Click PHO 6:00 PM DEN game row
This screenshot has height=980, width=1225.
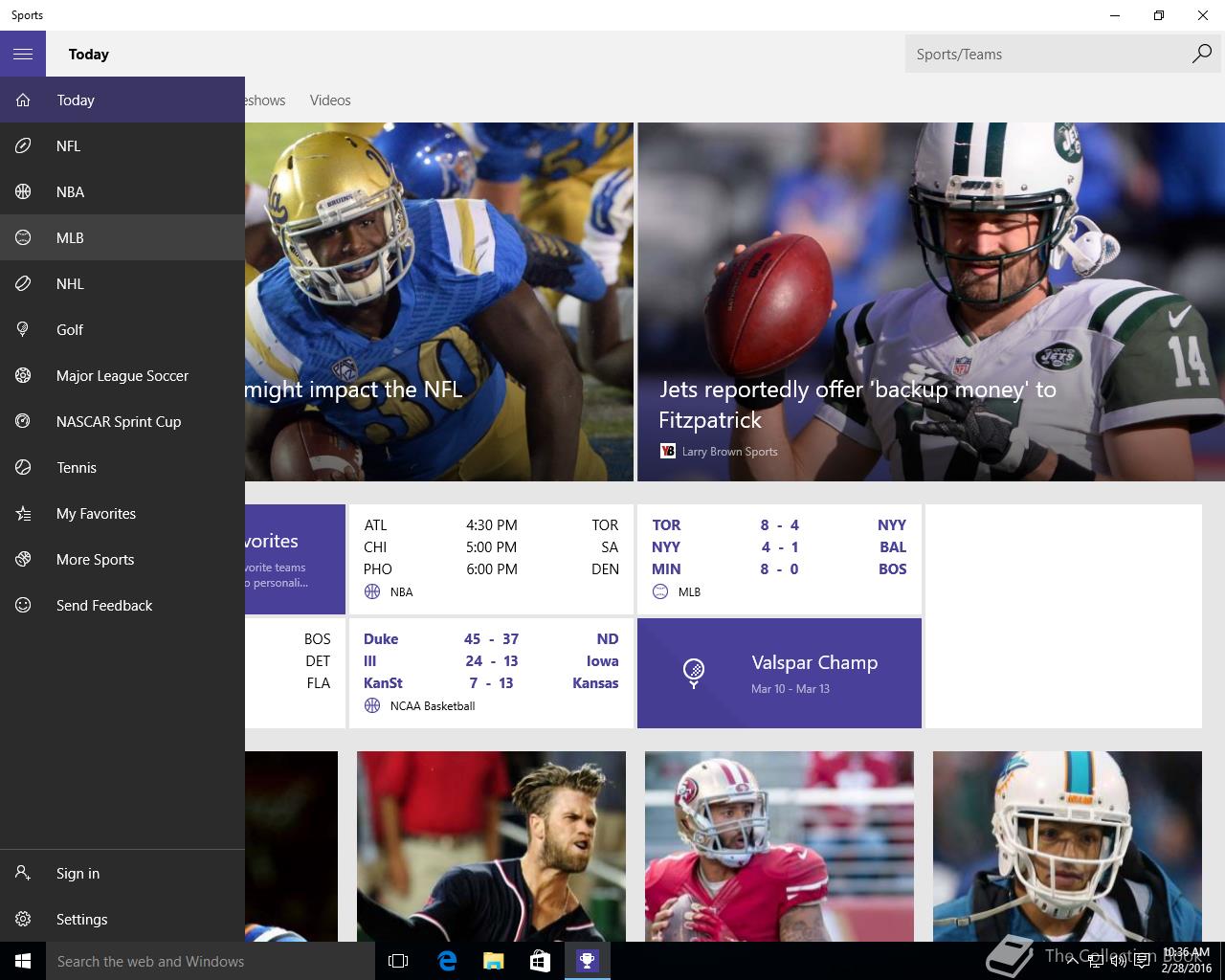click(491, 568)
